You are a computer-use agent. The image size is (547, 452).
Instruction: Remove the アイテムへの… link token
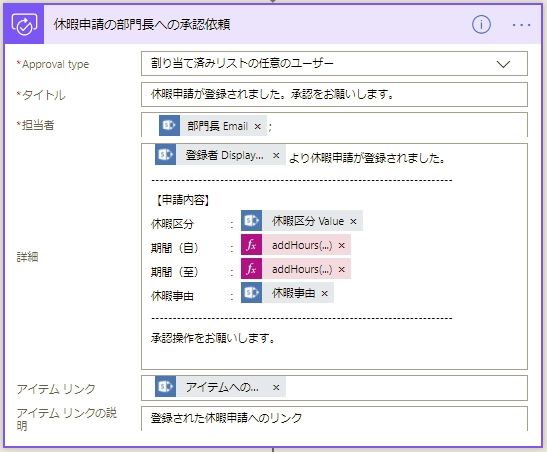pos(276,387)
